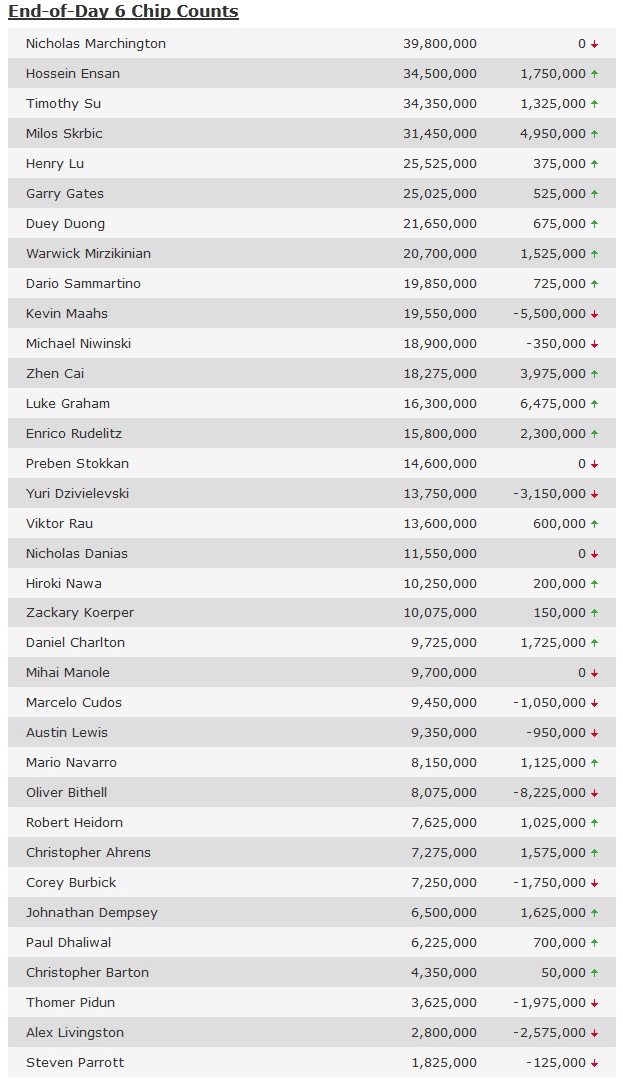Image resolution: width=623 pixels, height=1085 pixels.
Task: Click the red arrow beside Oliver Bithell's -8,225,000
Action: [594, 793]
